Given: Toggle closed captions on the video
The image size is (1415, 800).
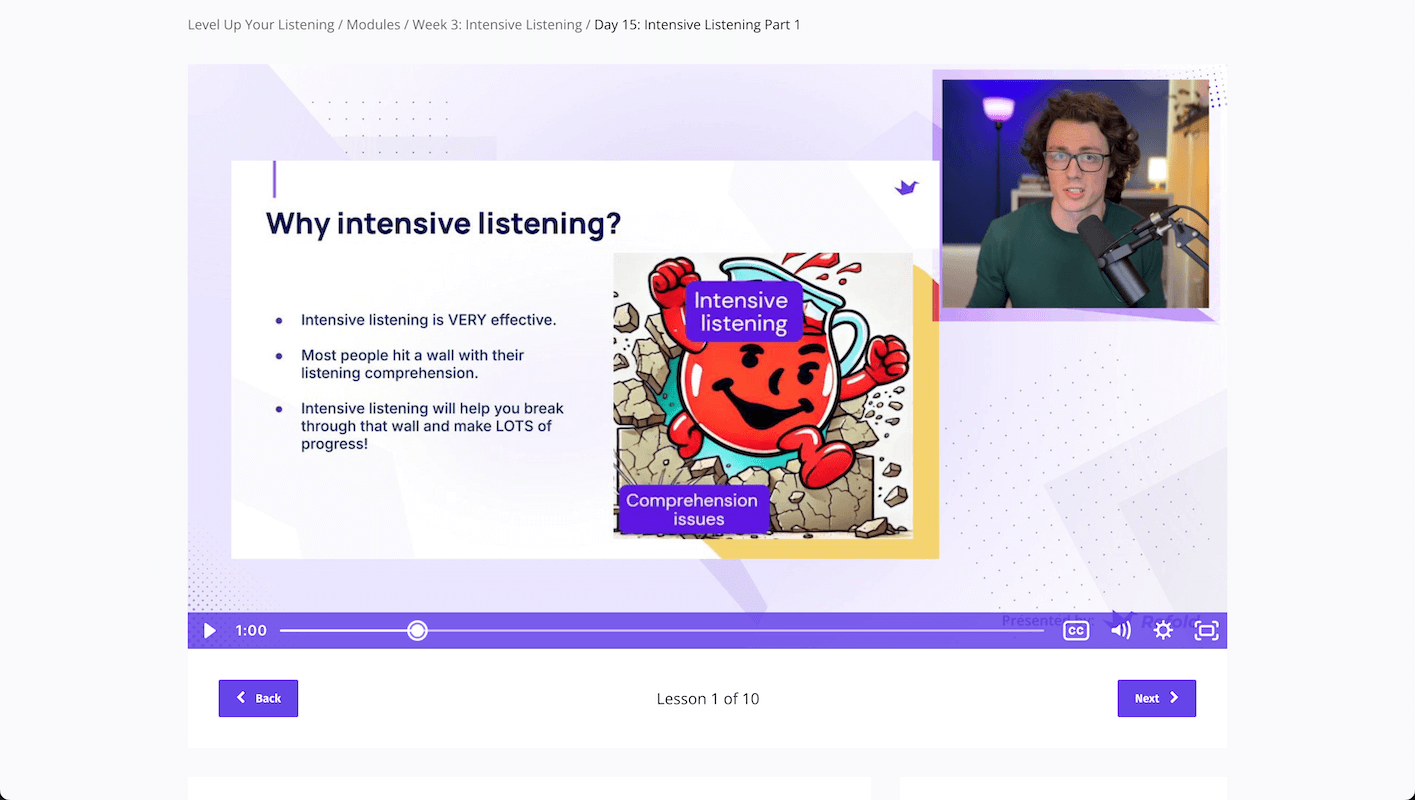Looking at the screenshot, I should click(x=1076, y=631).
